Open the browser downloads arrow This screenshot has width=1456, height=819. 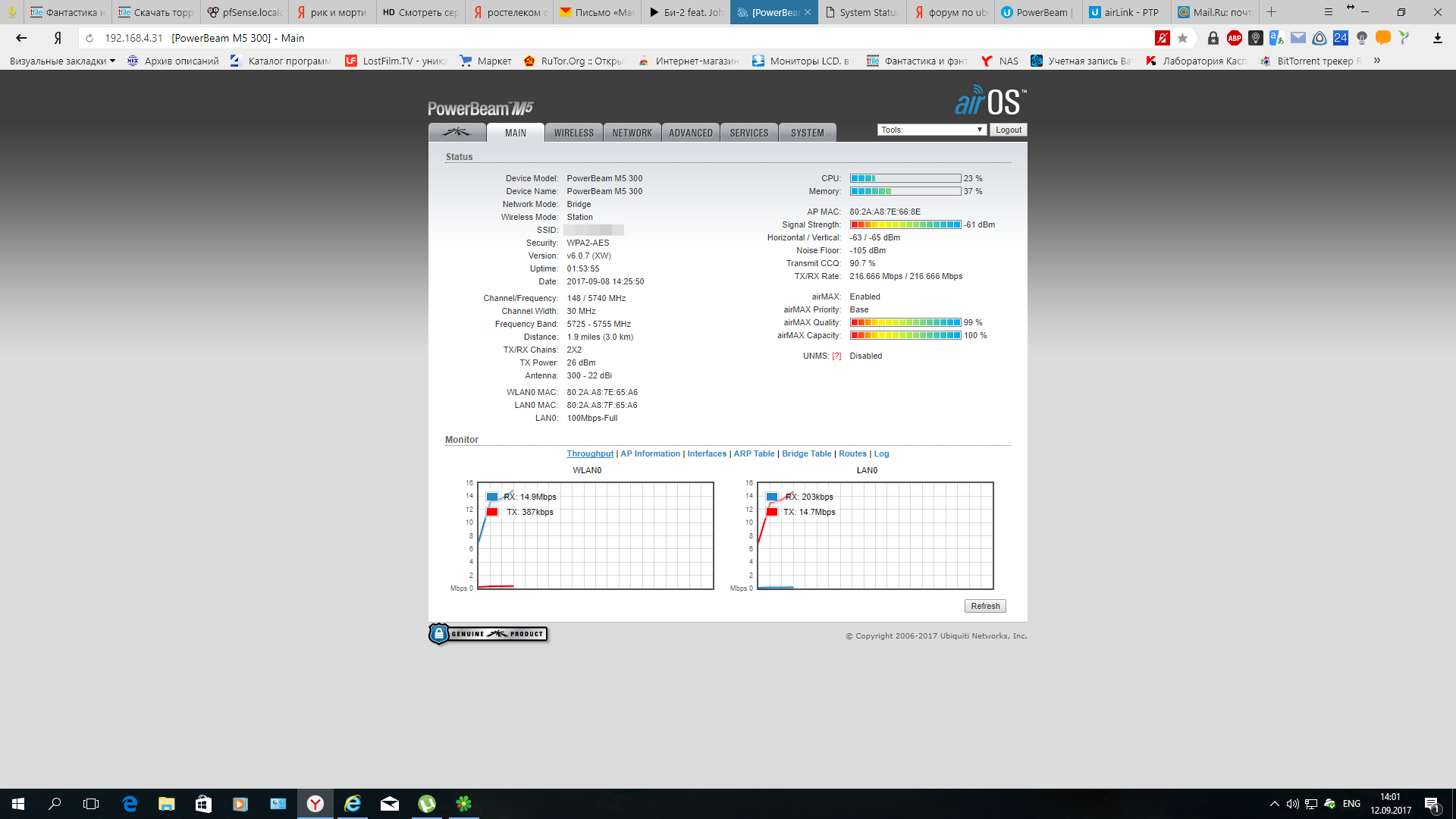[1437, 38]
